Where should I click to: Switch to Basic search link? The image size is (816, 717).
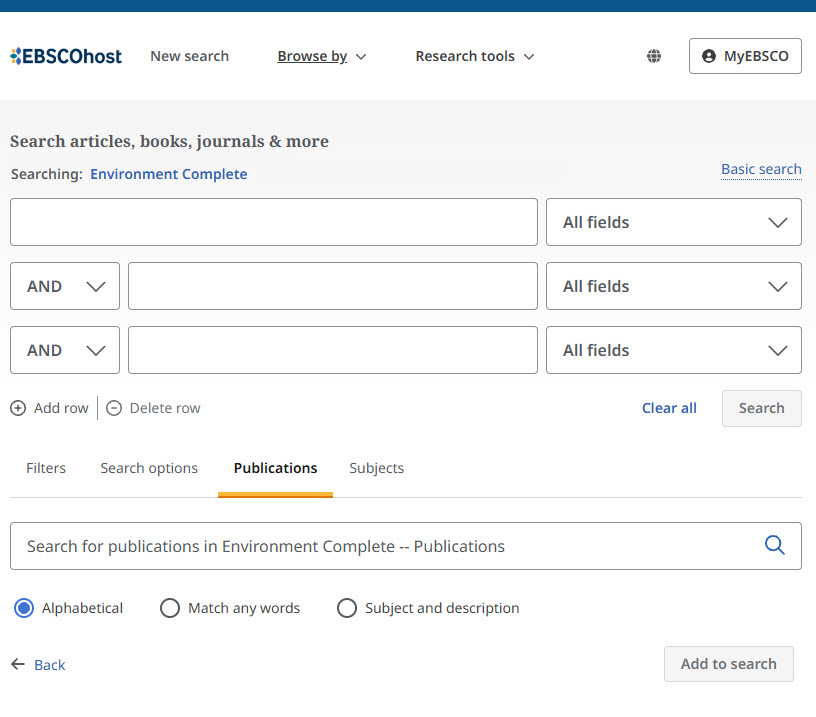pos(761,170)
